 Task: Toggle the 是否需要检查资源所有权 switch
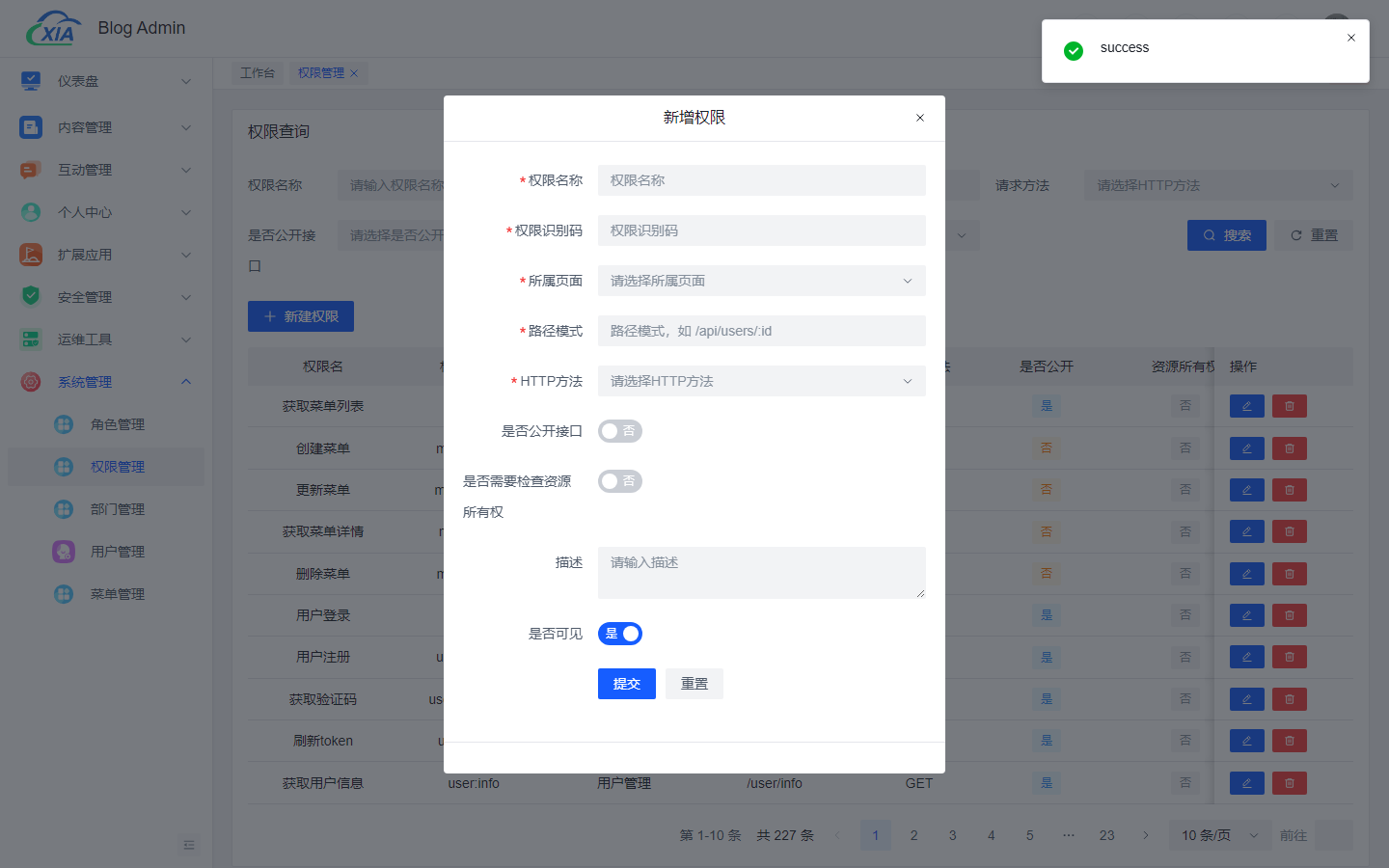pyautogui.click(x=620, y=481)
